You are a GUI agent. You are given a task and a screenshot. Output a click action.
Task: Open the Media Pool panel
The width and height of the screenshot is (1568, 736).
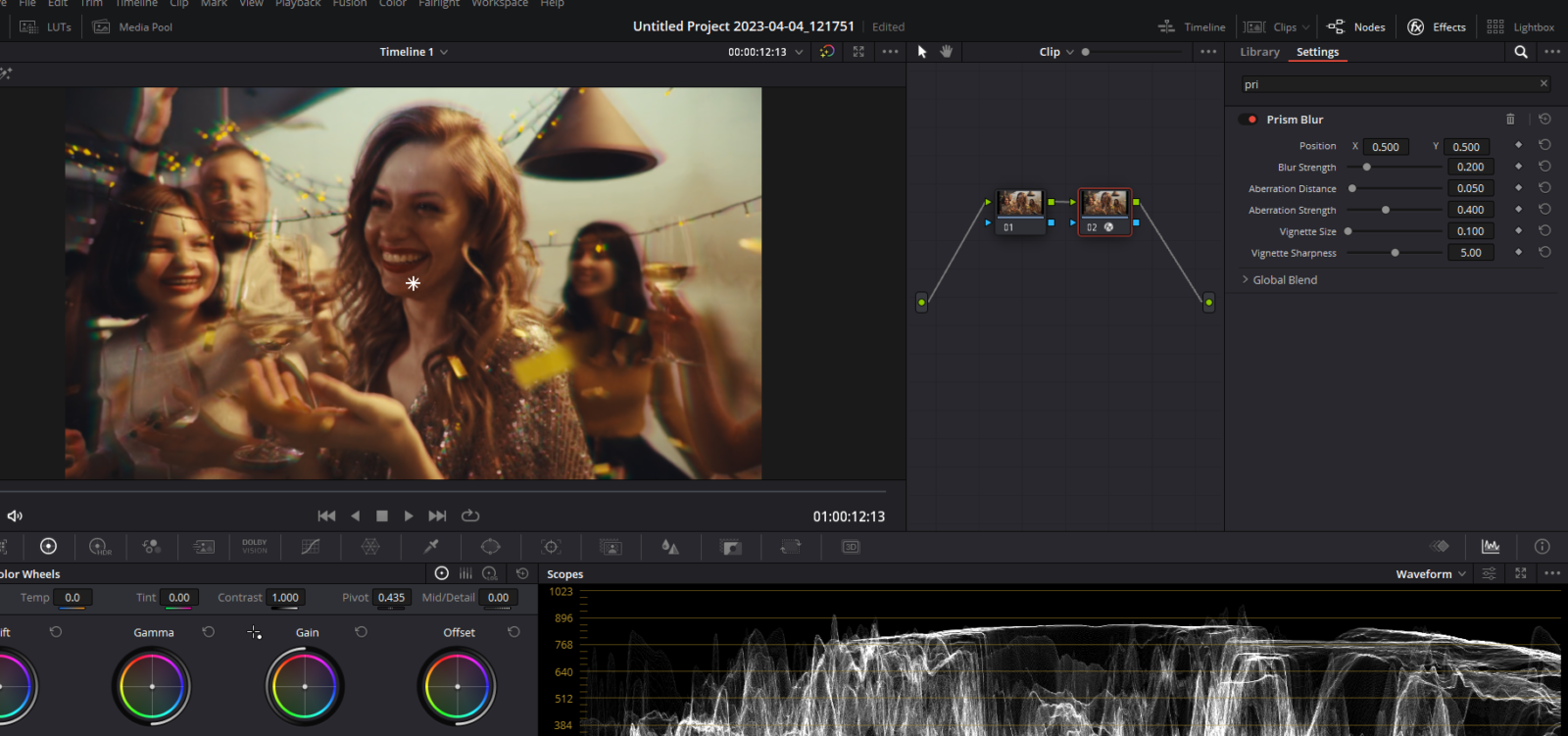[x=132, y=27]
